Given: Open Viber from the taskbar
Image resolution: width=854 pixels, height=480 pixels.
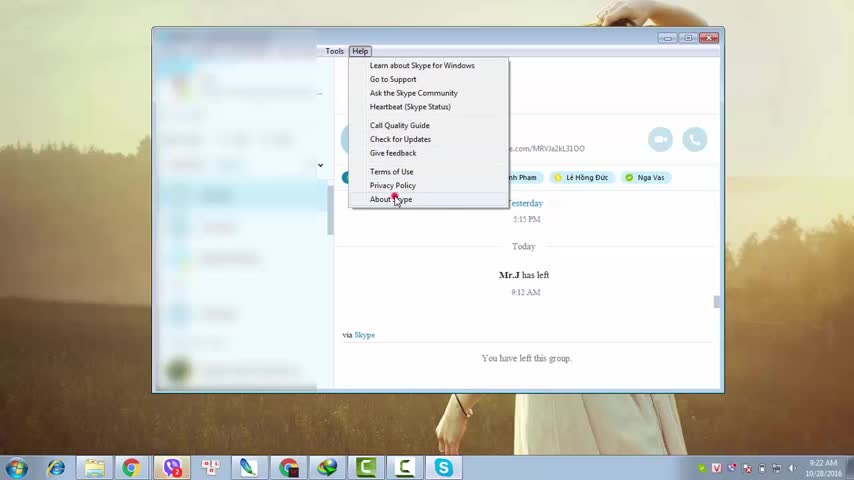Looking at the screenshot, I should point(172,467).
